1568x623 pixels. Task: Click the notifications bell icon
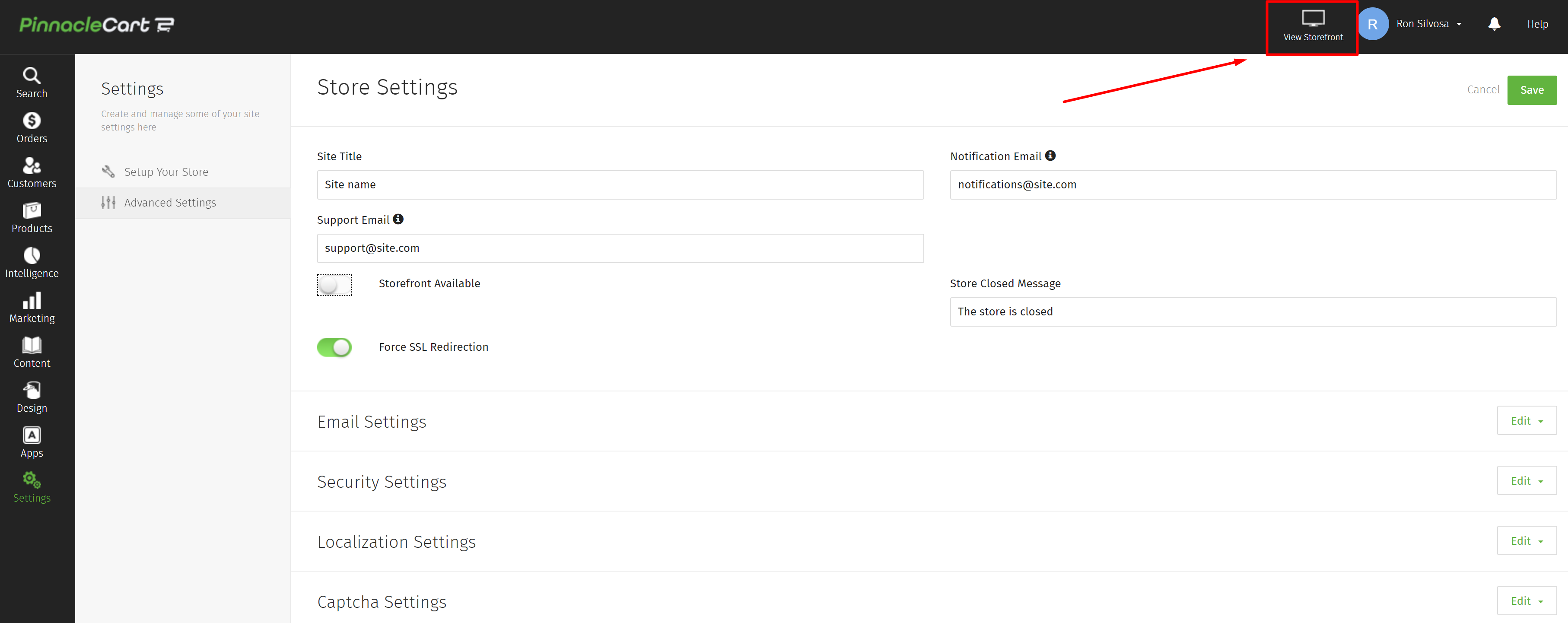pos(1494,24)
